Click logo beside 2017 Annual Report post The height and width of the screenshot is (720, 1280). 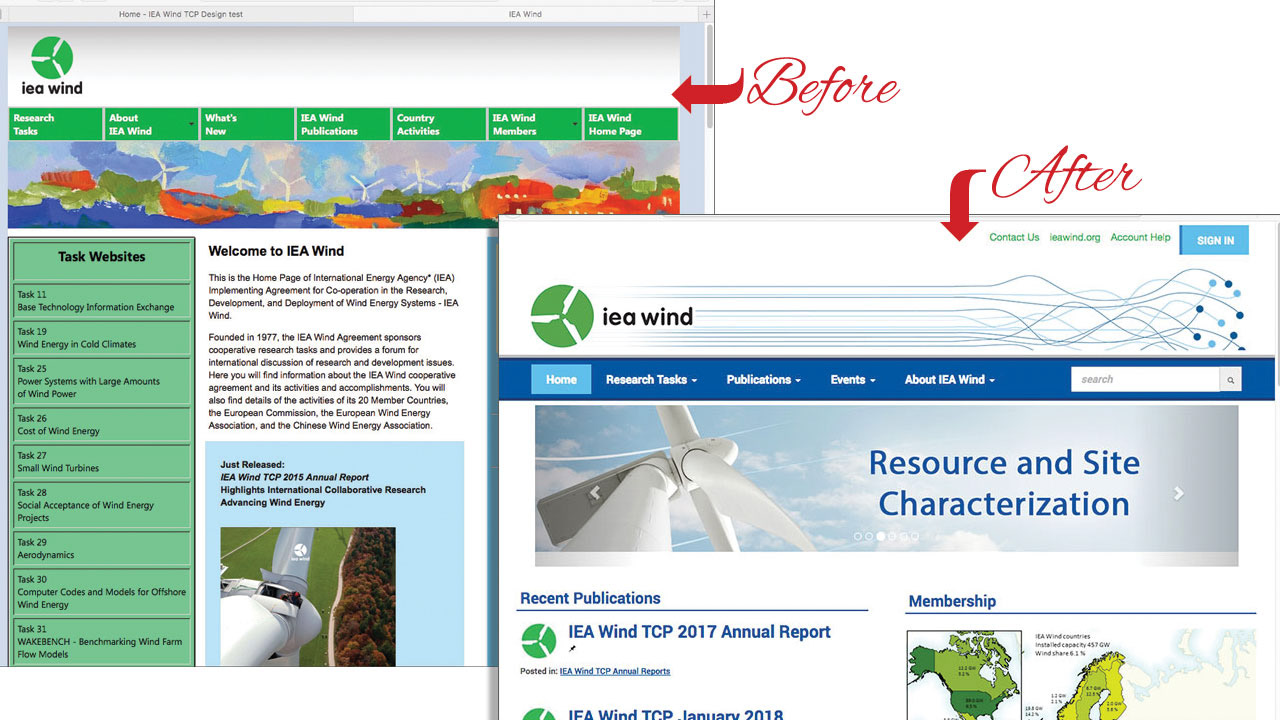[539, 640]
